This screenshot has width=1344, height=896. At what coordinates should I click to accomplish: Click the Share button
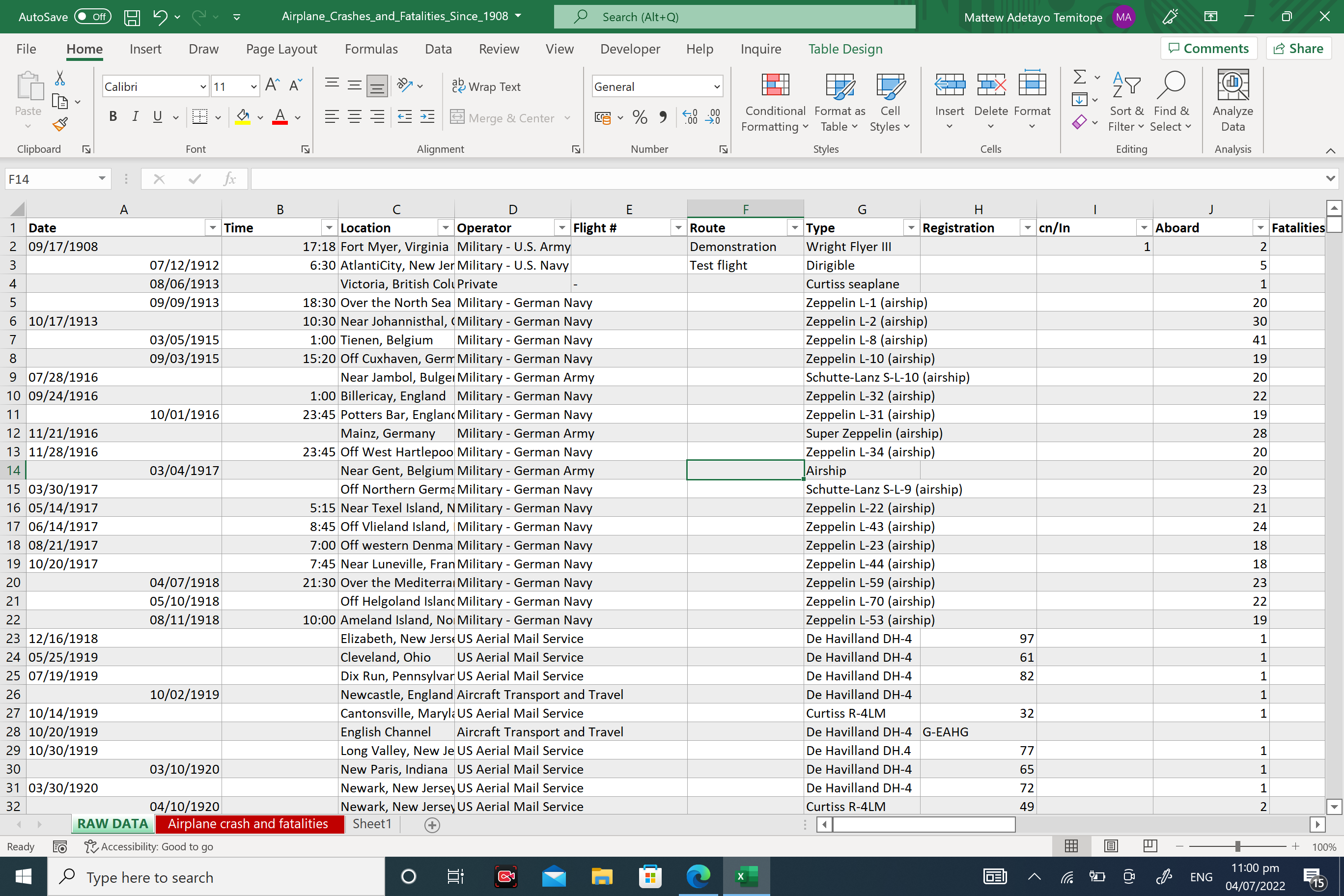1298,48
